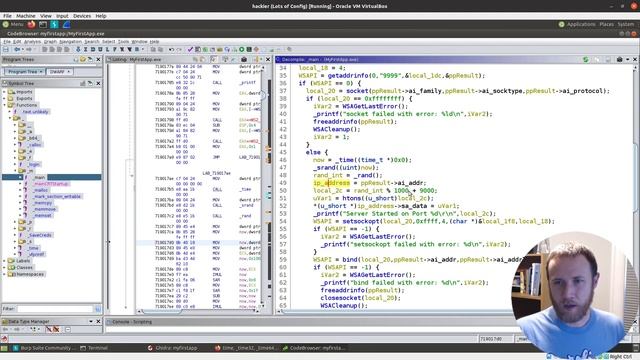
Task: Select _mark_section_writable in Symbol Tree
Action: tap(57, 196)
